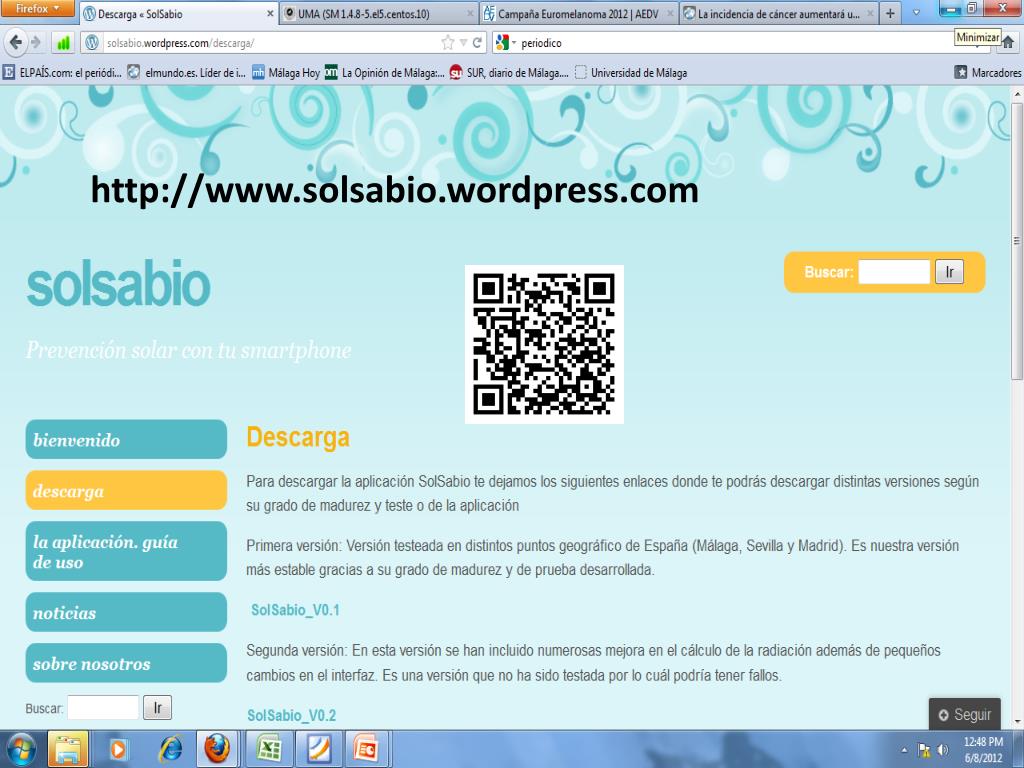Click the Action Center flag tray icon
The image size is (1024, 768).
(923, 750)
